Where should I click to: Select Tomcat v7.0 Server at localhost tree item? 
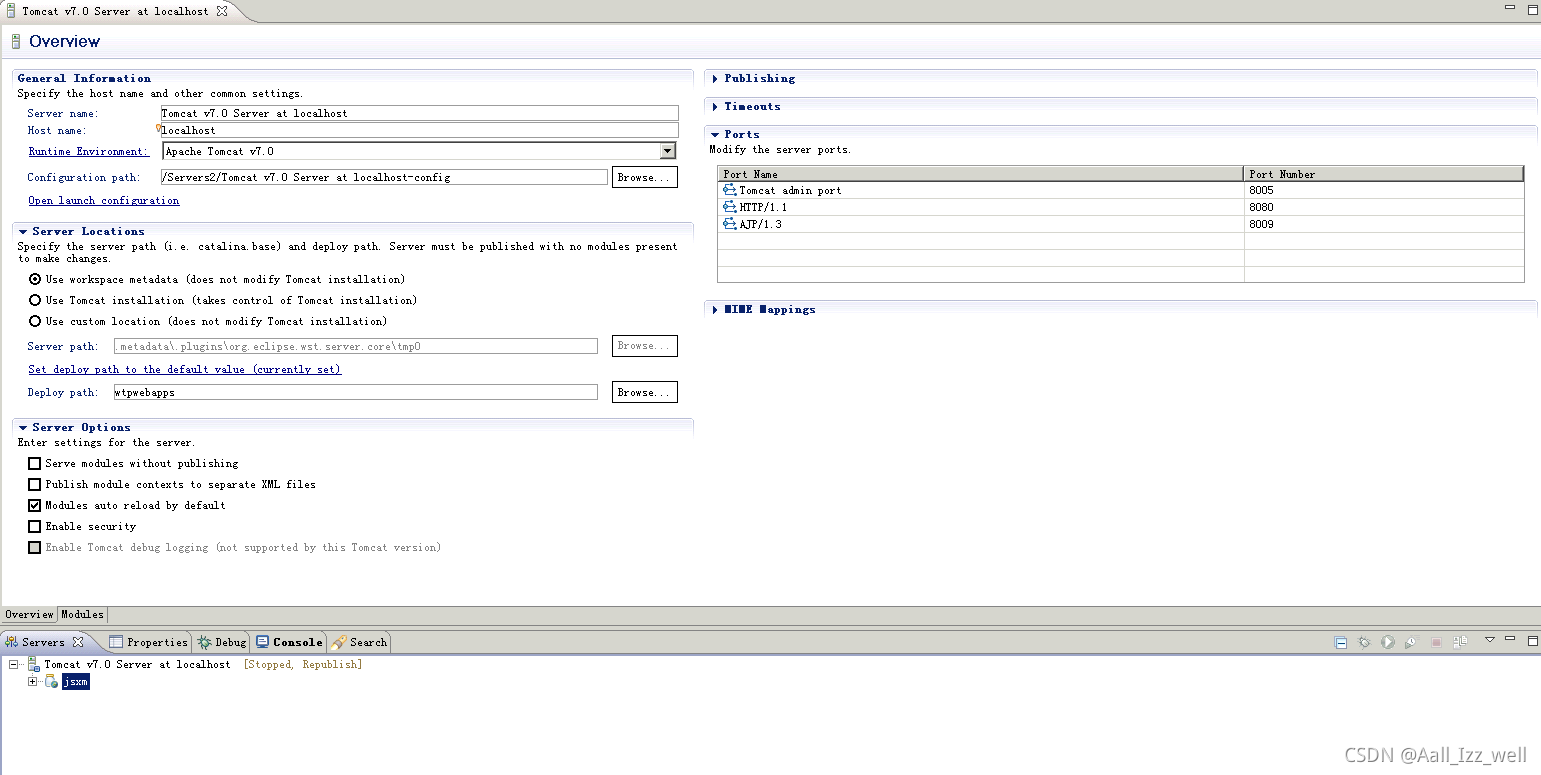tap(137, 664)
